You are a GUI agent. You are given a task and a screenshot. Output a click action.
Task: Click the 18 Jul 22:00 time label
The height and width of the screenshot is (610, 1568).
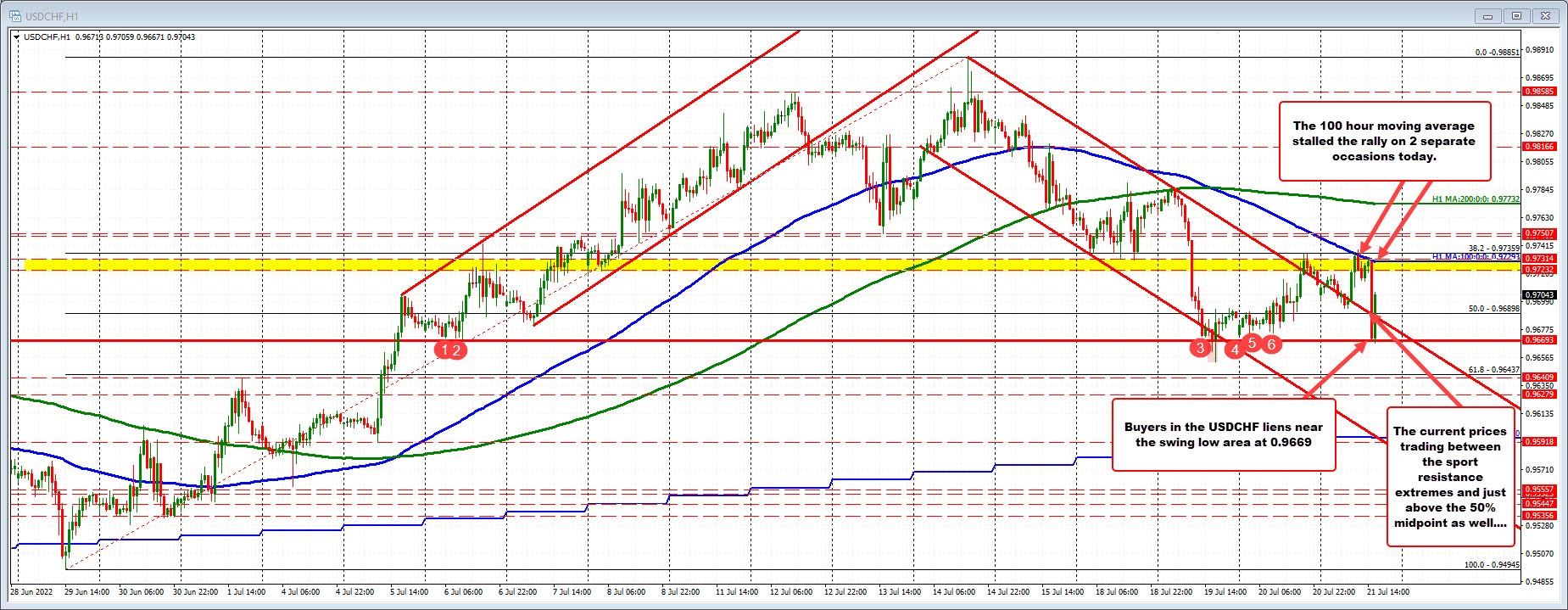[1170, 591]
